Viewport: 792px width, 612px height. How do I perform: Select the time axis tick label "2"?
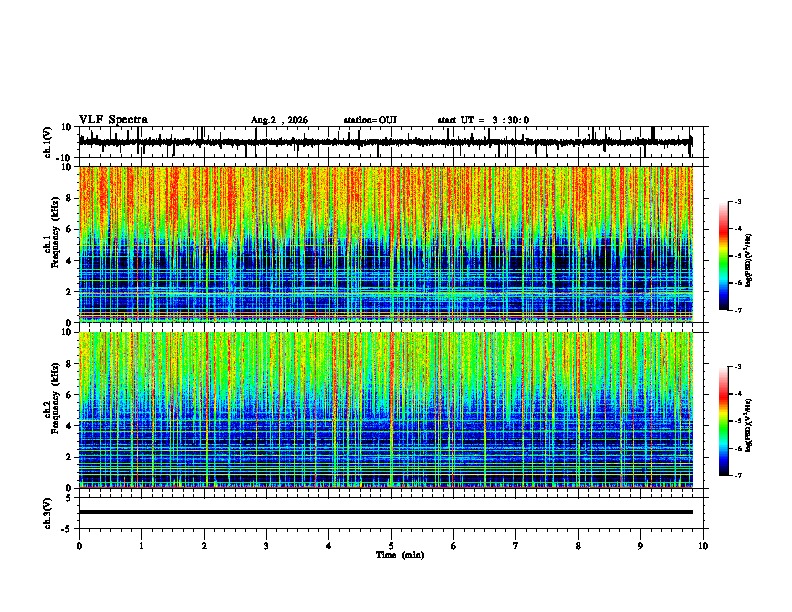point(204,546)
